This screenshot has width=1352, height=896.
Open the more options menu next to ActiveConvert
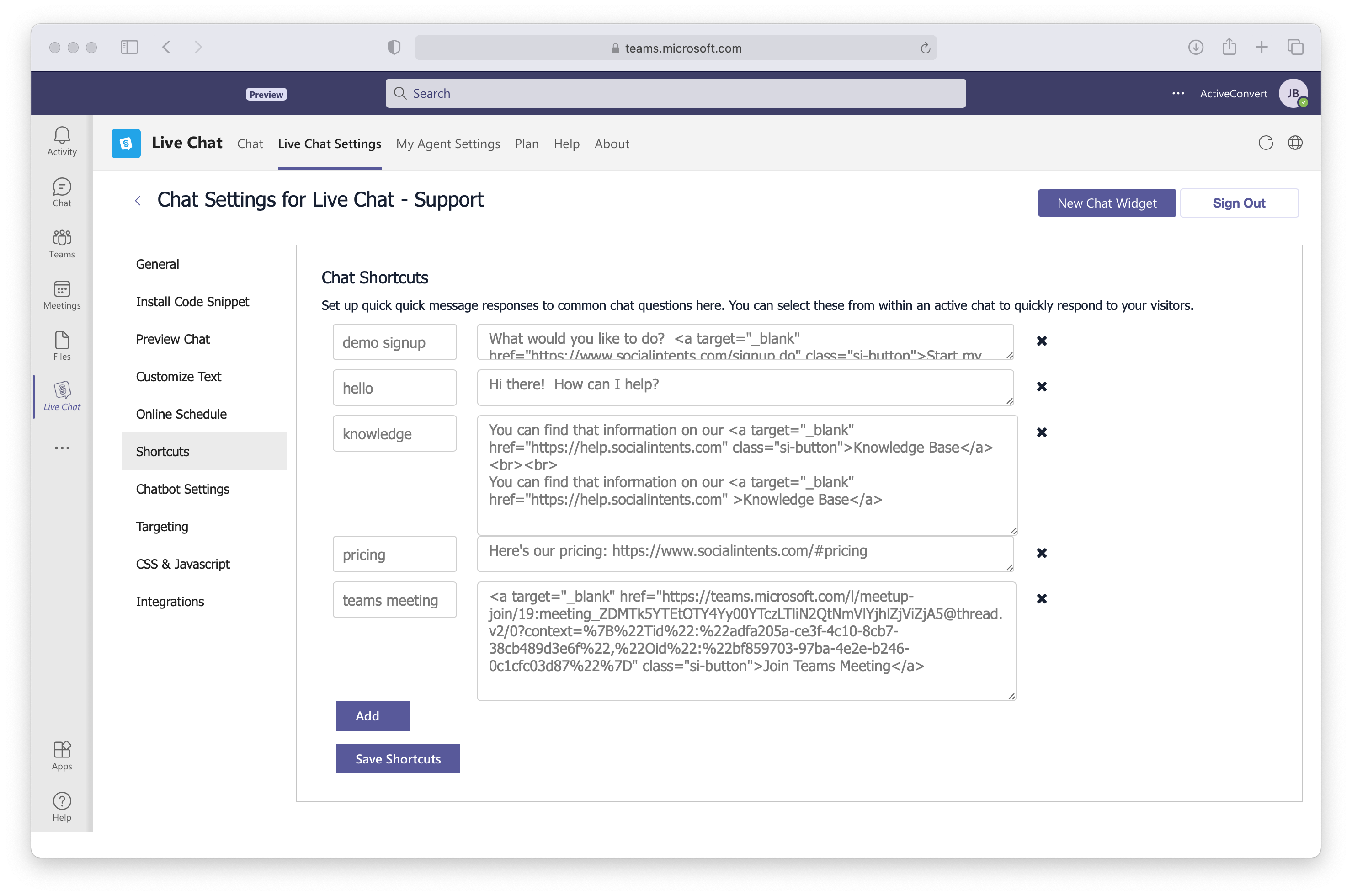point(1177,93)
